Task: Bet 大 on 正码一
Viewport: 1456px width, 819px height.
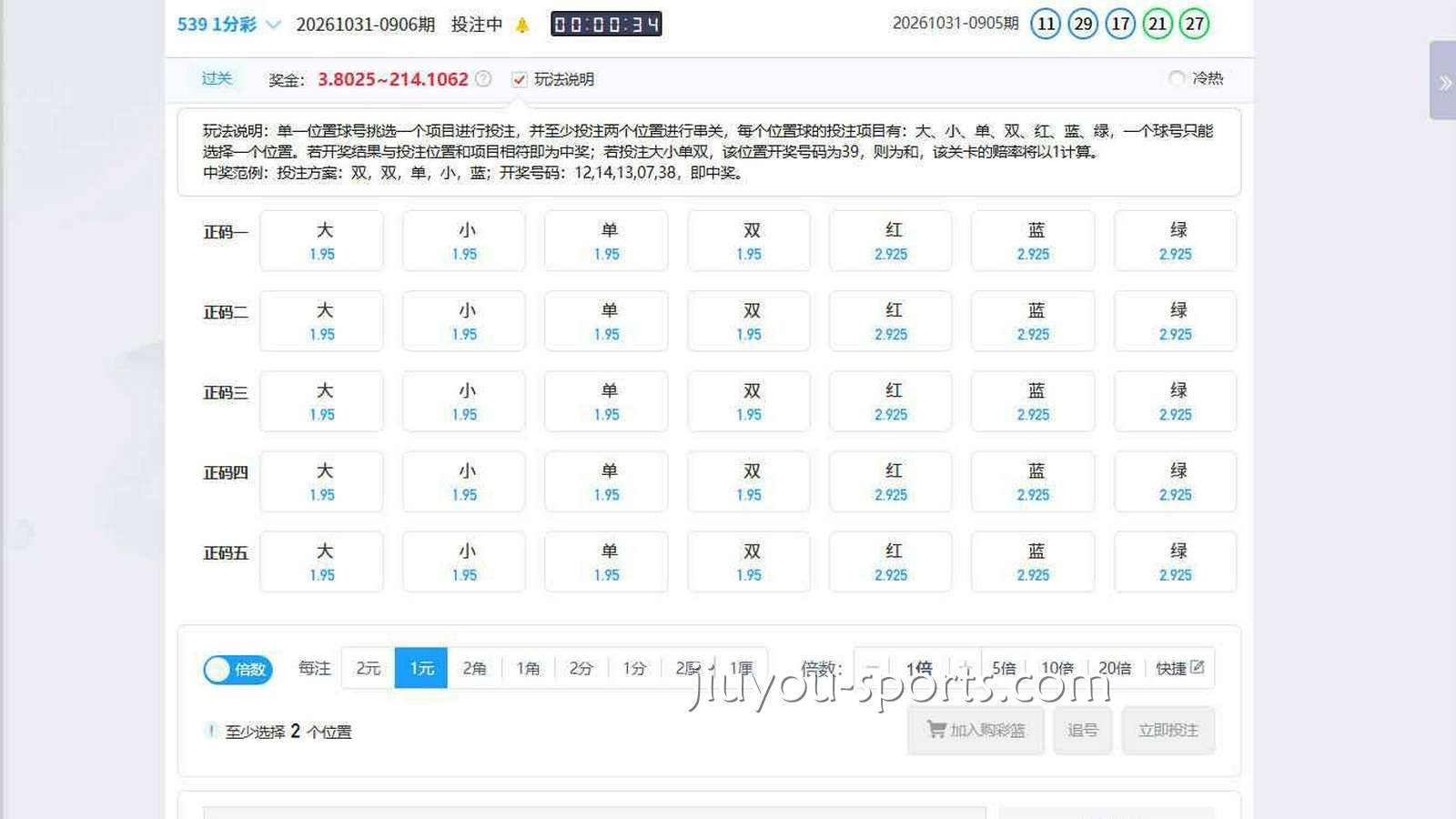Action: coord(322,241)
